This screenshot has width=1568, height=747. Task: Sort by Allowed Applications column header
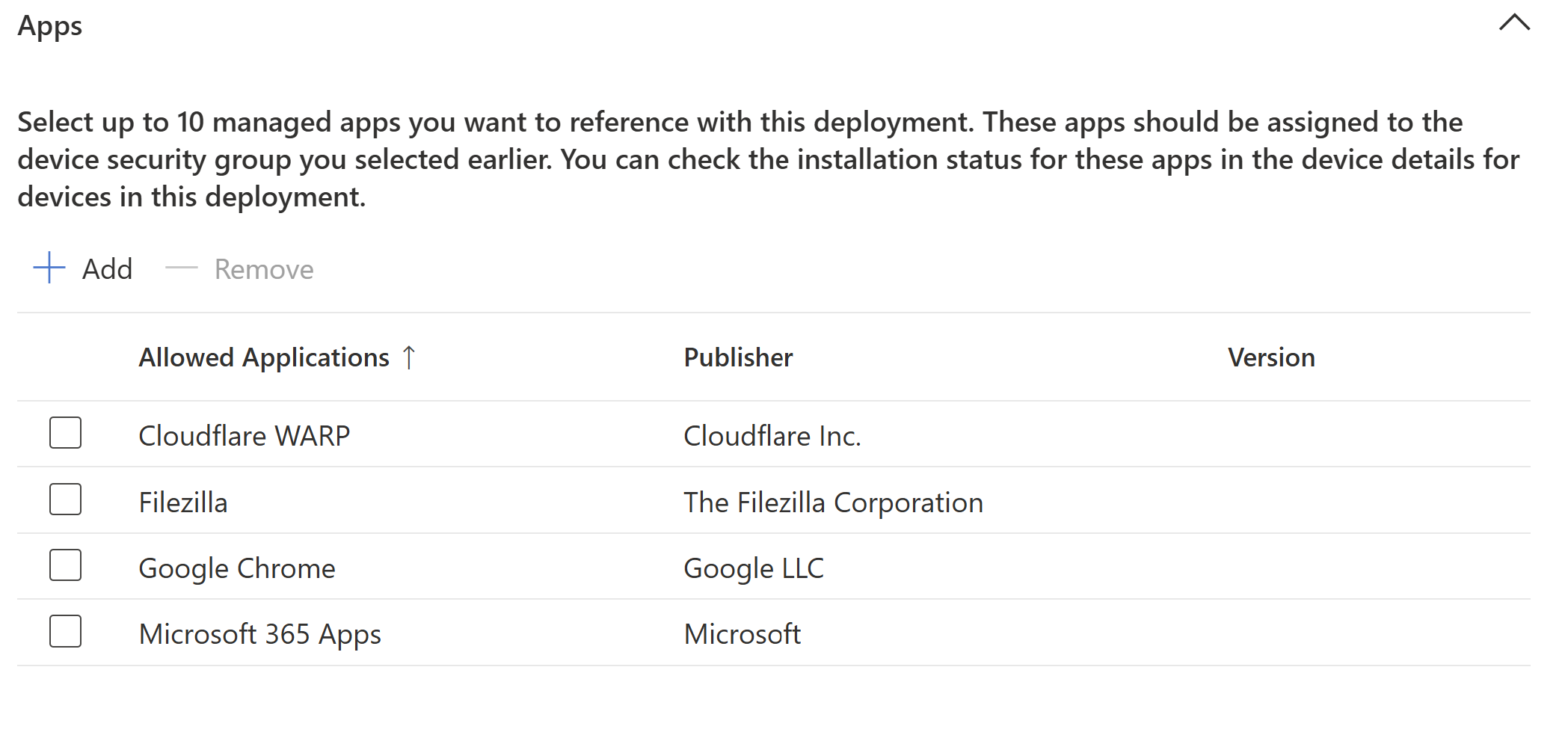pyautogui.click(x=264, y=357)
